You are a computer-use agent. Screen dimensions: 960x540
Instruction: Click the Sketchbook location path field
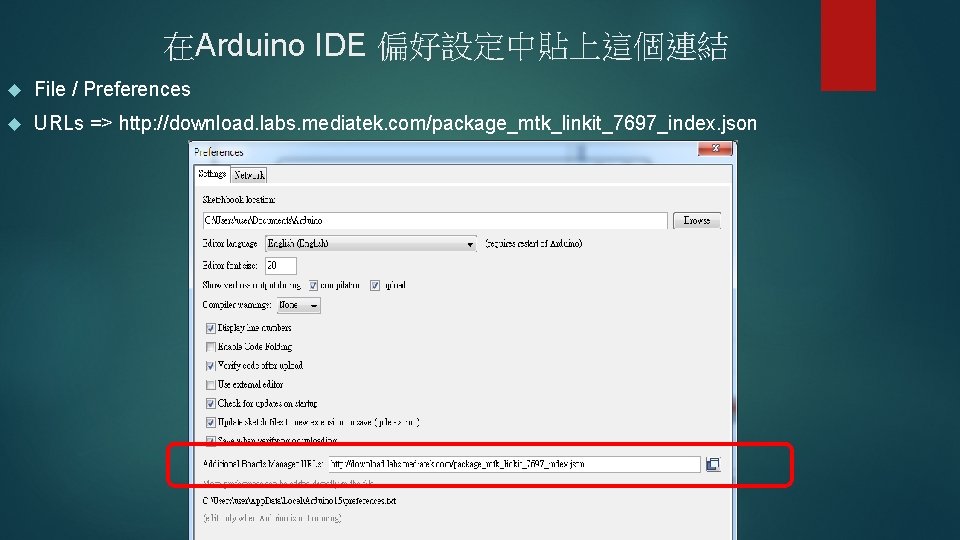435,220
